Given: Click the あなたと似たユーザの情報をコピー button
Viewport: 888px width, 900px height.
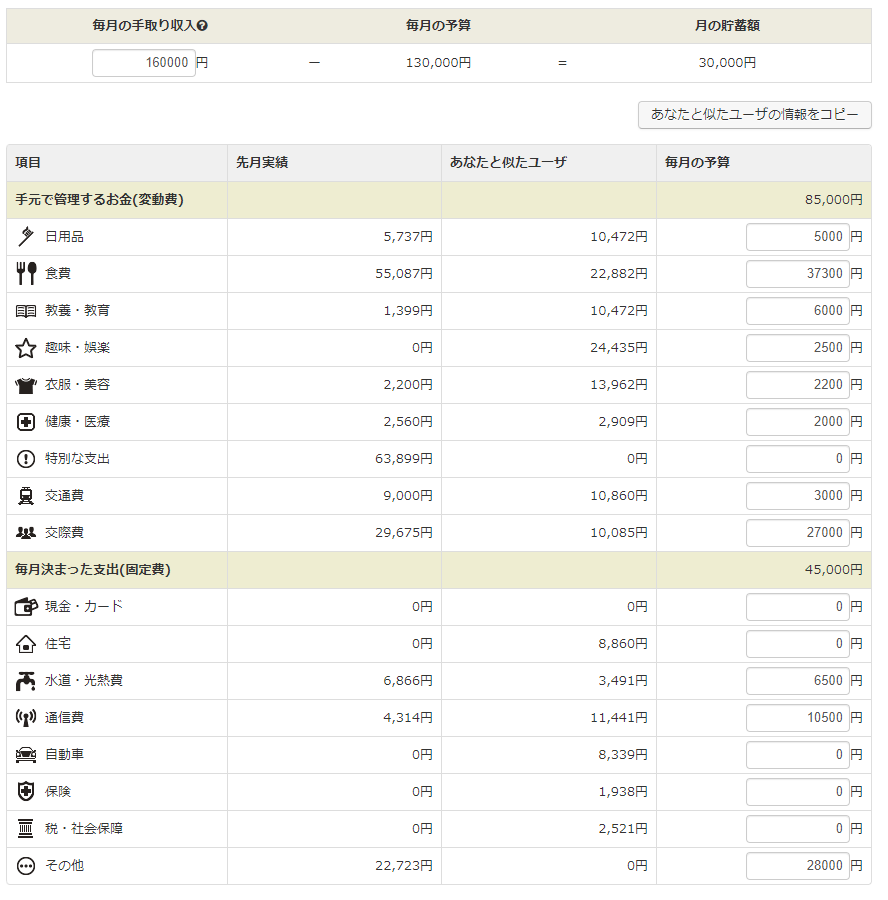Looking at the screenshot, I should (754, 115).
